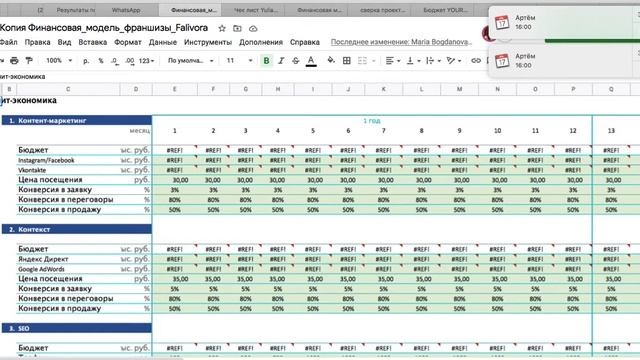Check the cloud save status icon
Image resolution: width=640 pixels, height=360 pixels.
click(x=253, y=28)
